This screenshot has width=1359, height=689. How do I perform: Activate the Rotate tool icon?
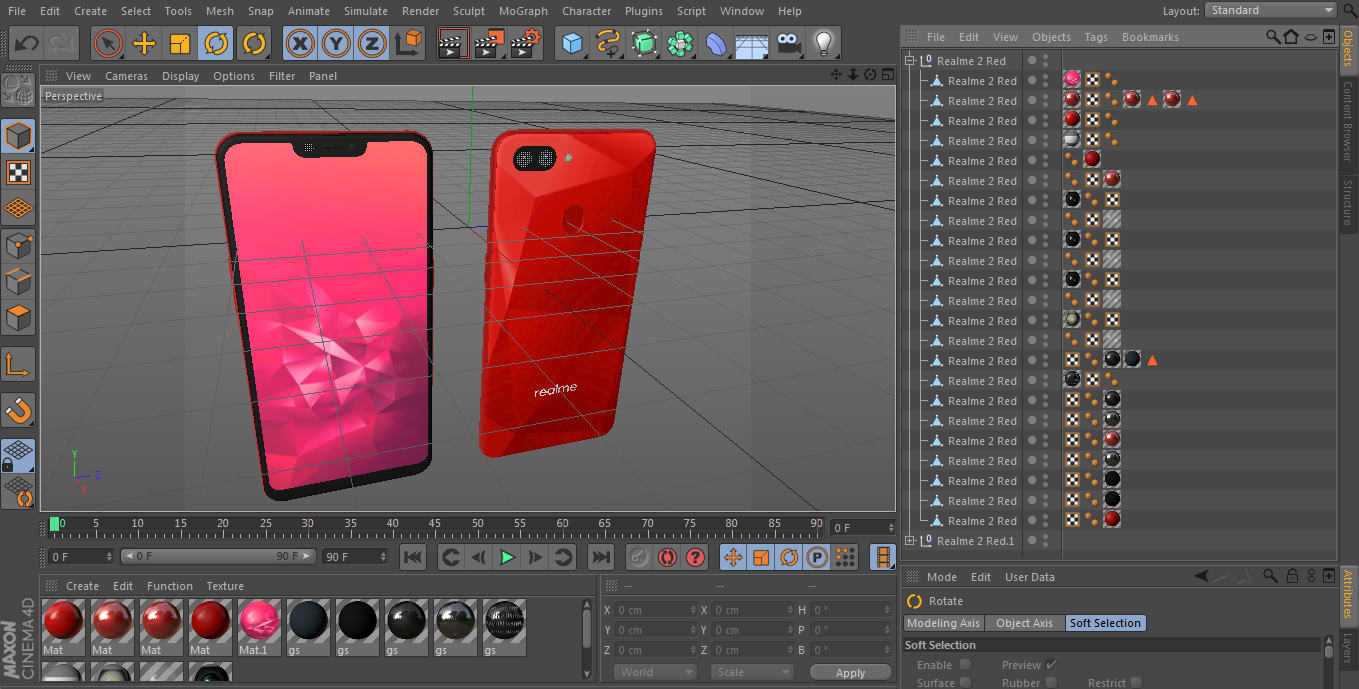coord(216,44)
